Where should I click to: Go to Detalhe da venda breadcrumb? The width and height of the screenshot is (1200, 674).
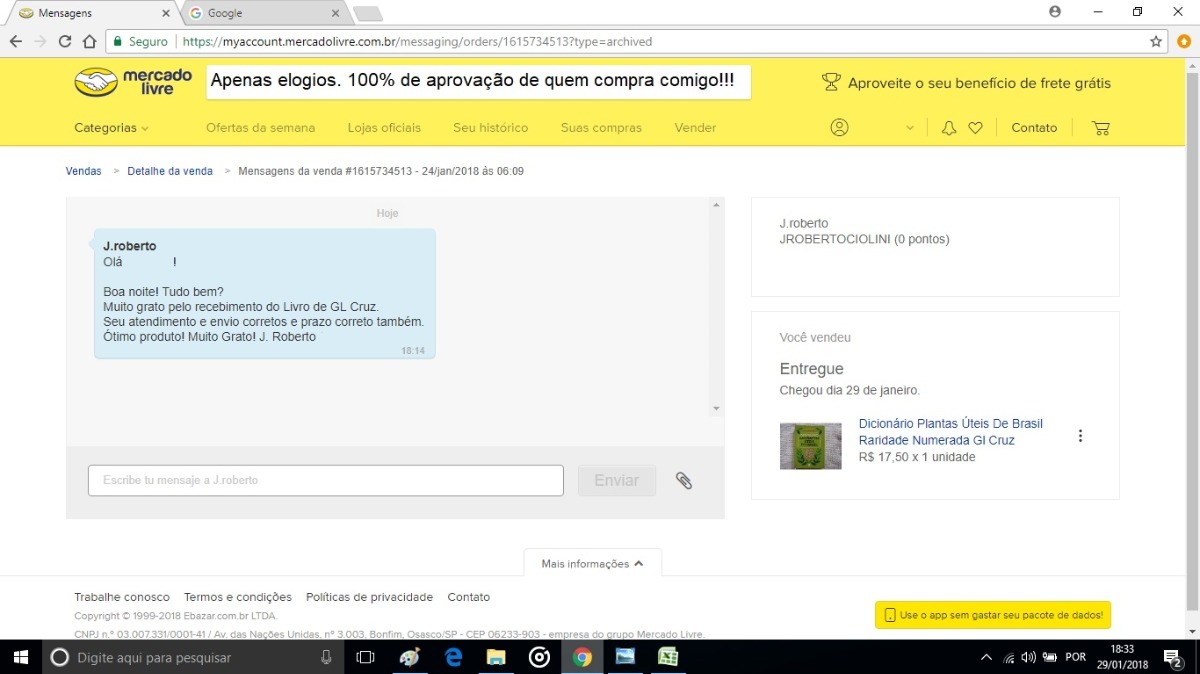[170, 171]
